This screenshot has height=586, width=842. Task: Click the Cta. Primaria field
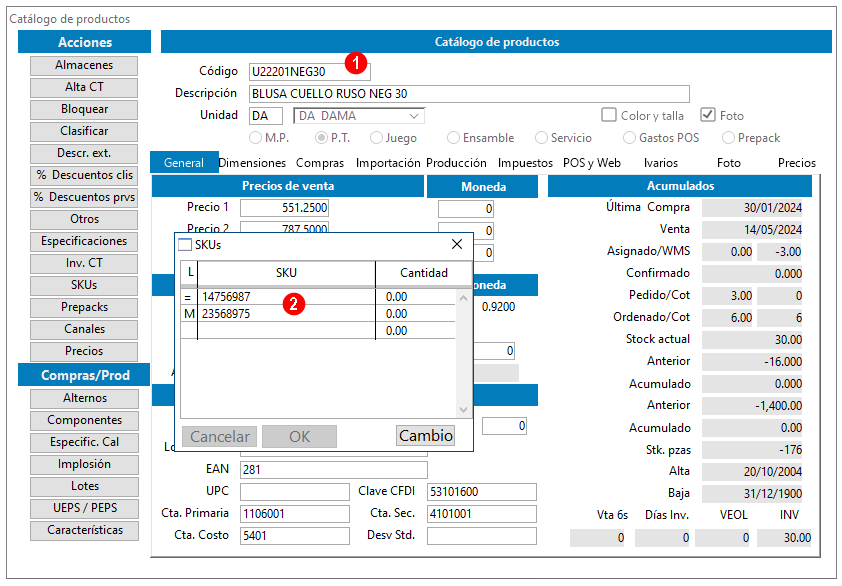[295, 514]
